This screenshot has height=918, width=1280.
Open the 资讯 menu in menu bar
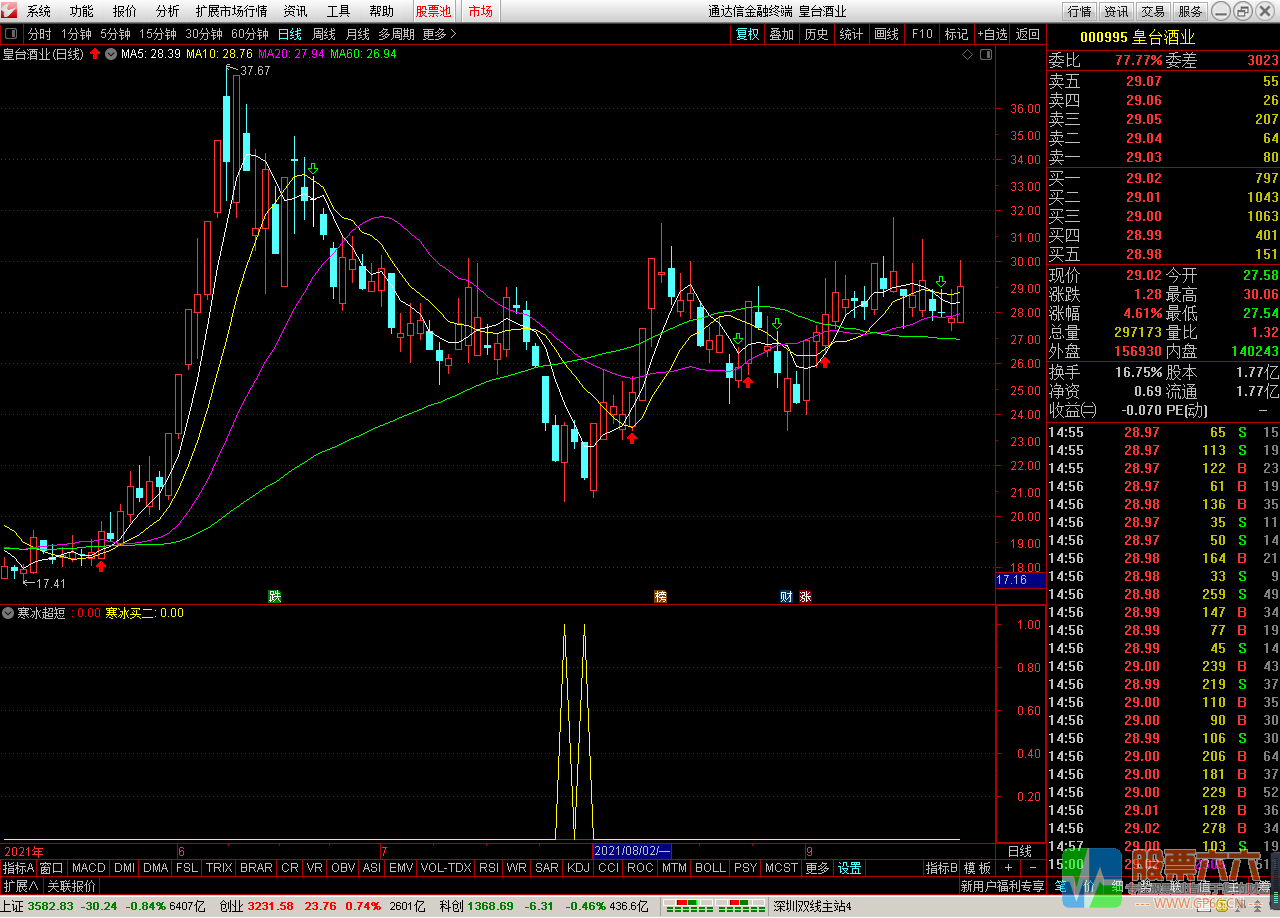pos(296,12)
